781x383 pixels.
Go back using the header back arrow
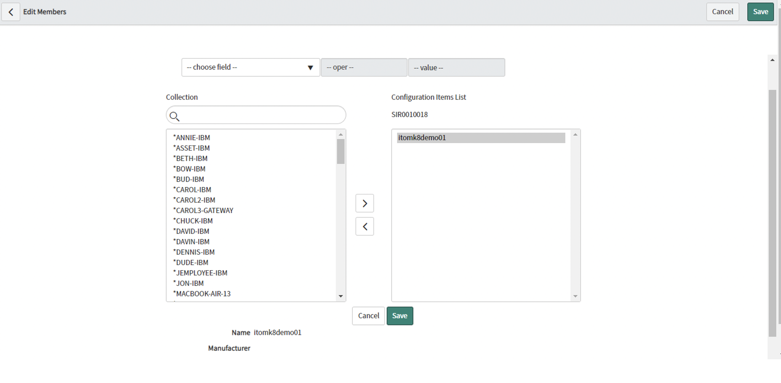click(x=11, y=11)
